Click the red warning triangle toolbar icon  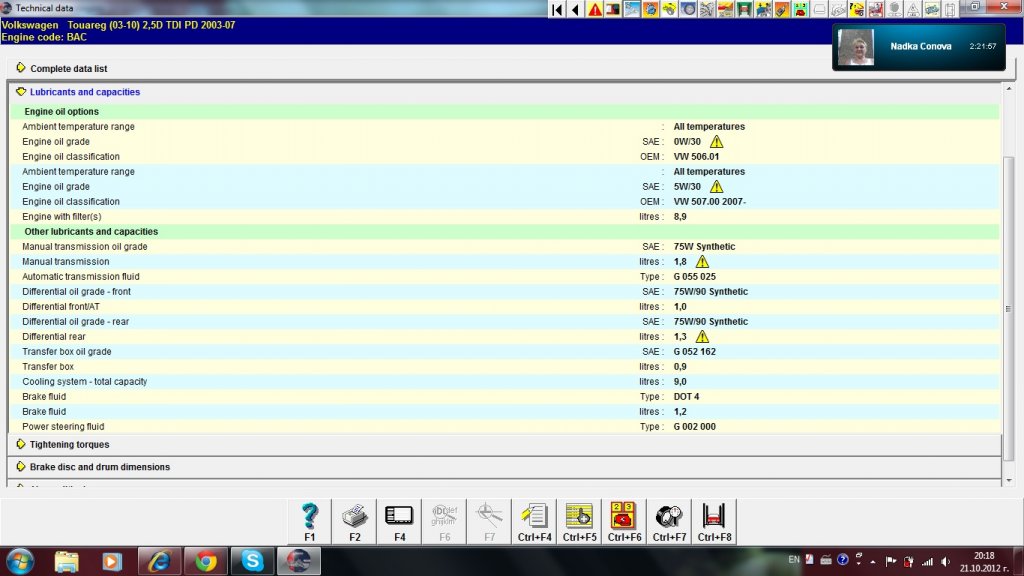coord(595,9)
